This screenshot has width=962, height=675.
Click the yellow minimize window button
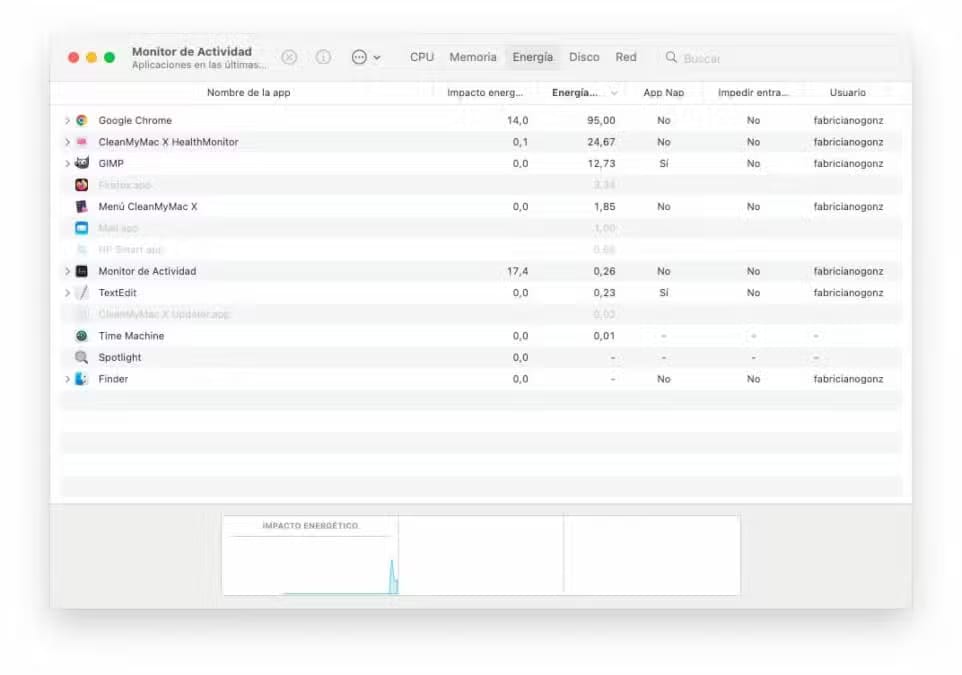click(91, 57)
